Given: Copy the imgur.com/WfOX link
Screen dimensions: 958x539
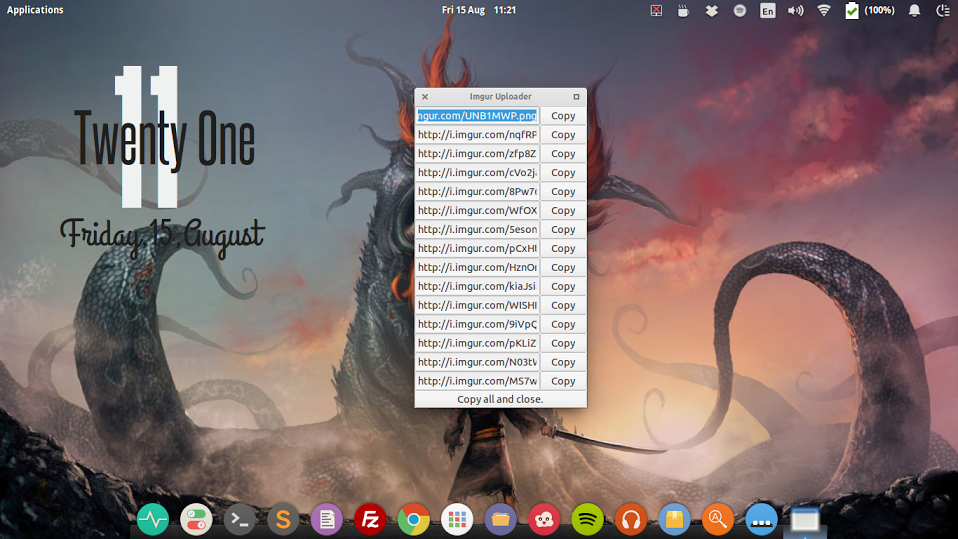Looking at the screenshot, I should 563,210.
